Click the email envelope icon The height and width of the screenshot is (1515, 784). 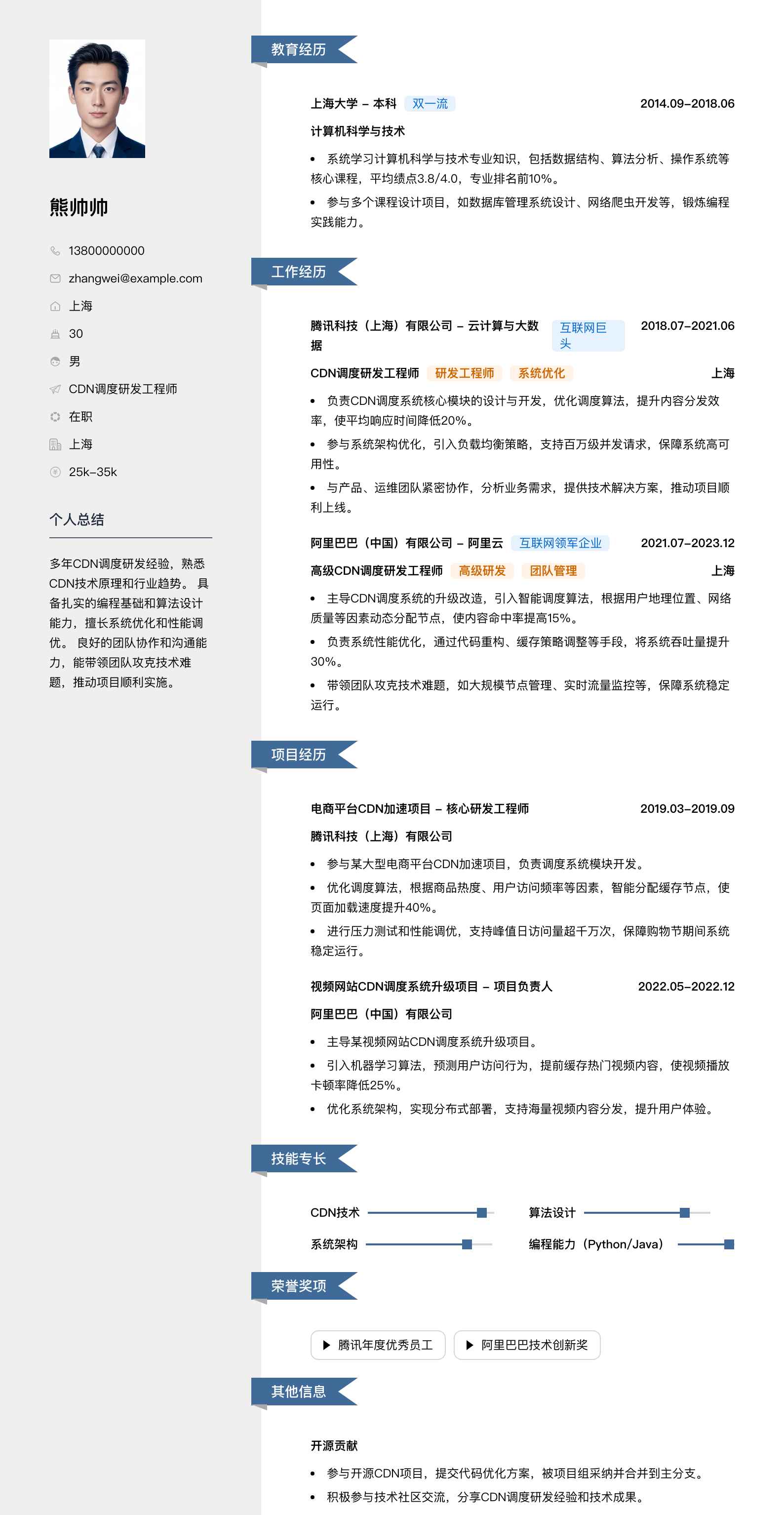pos(55,278)
